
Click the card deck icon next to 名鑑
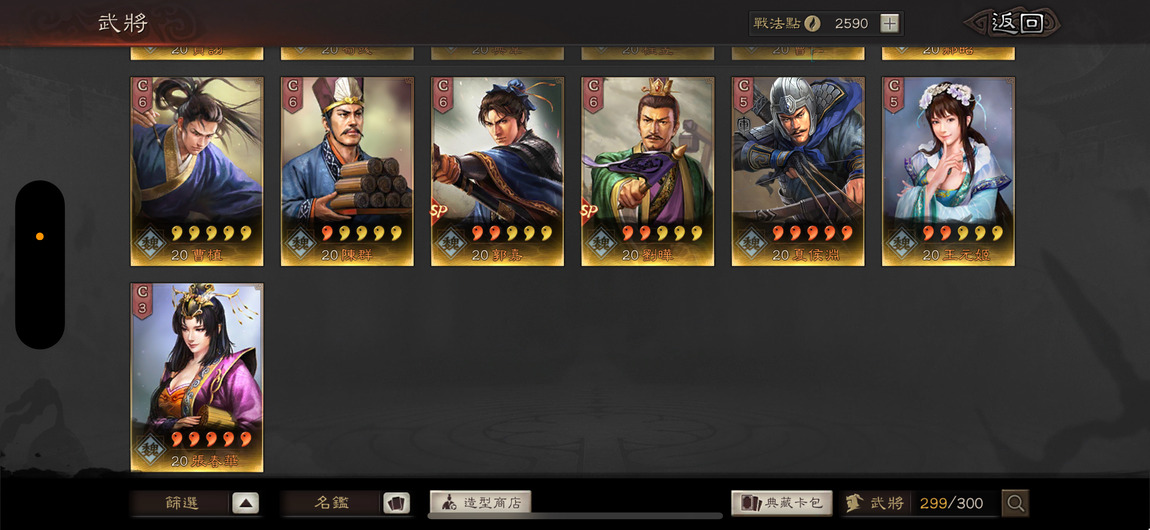396,503
